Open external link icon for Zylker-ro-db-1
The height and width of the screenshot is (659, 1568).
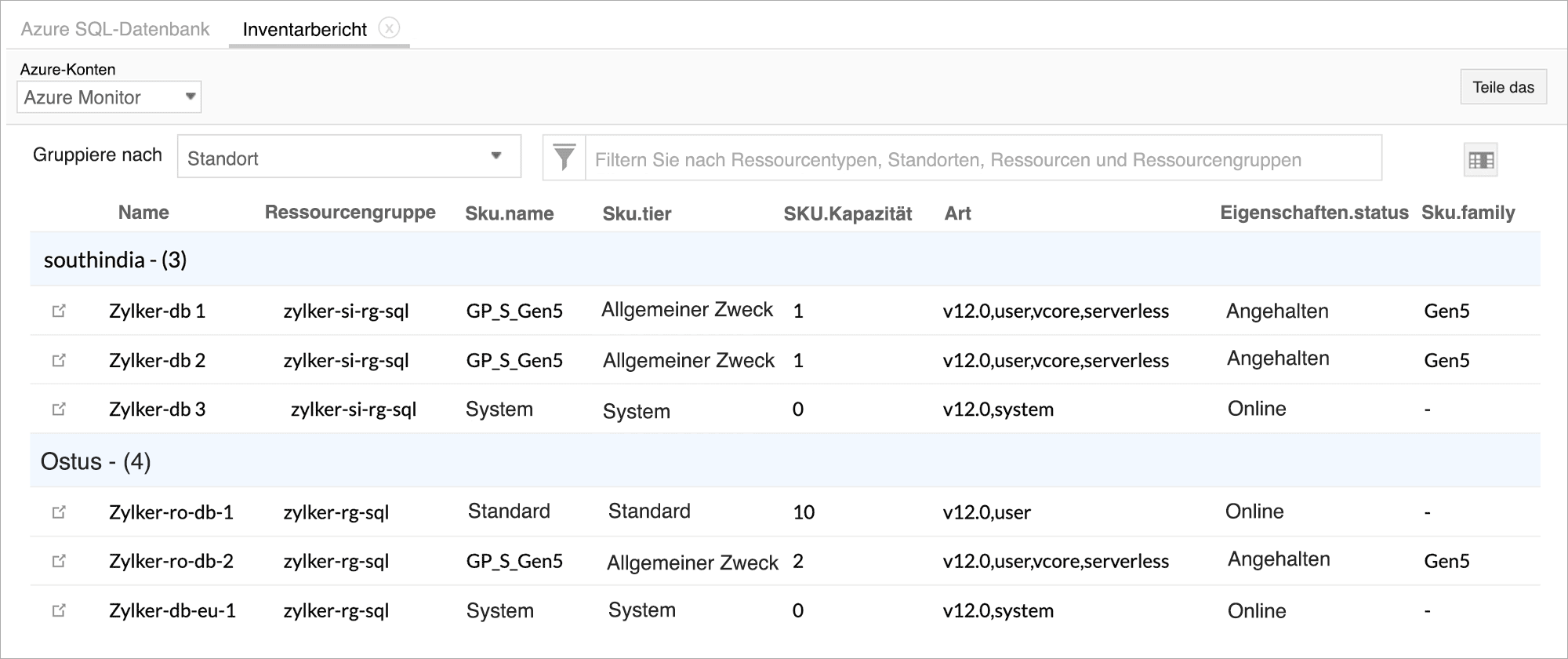coord(59,512)
